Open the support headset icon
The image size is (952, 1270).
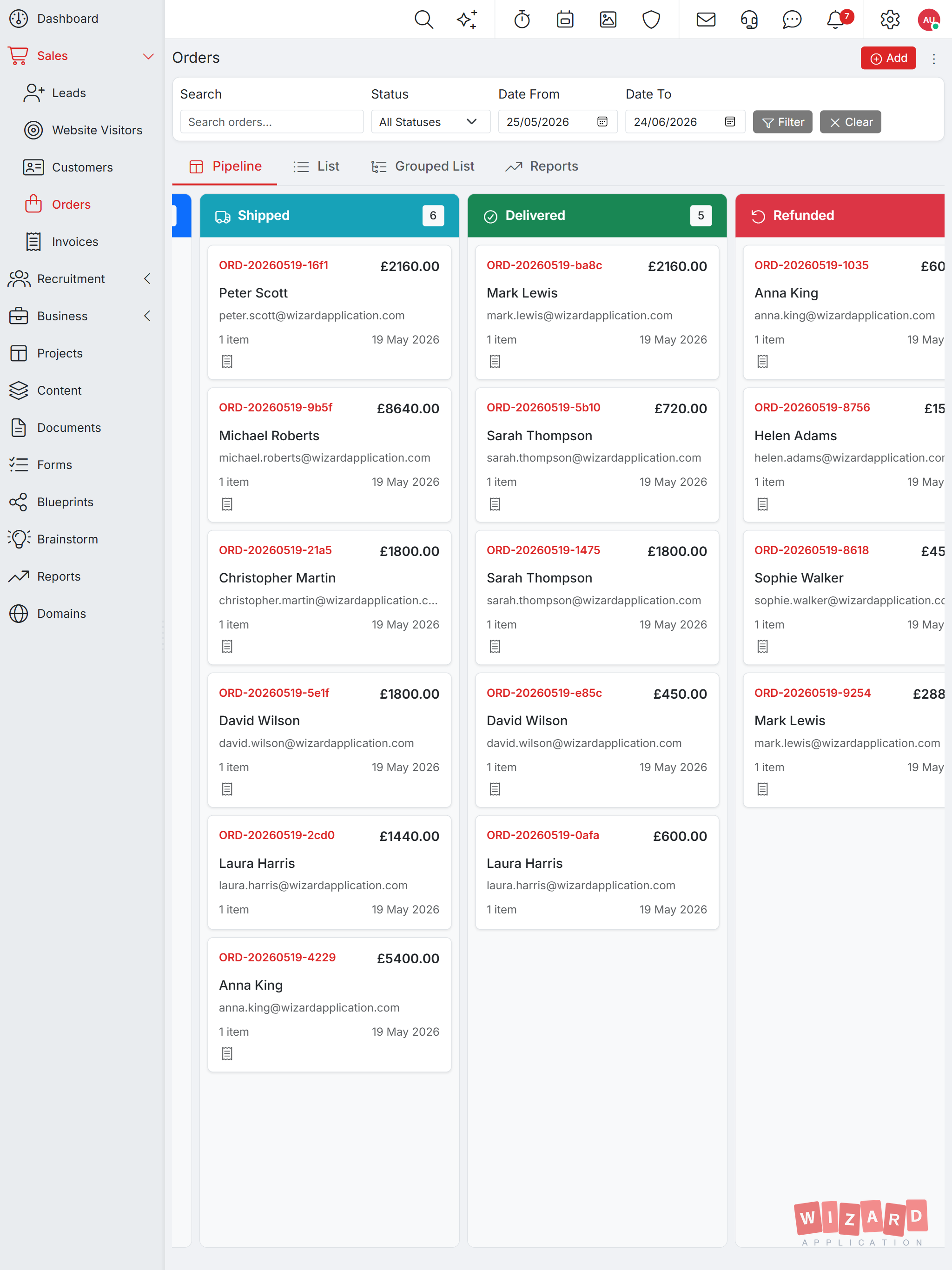point(749,20)
